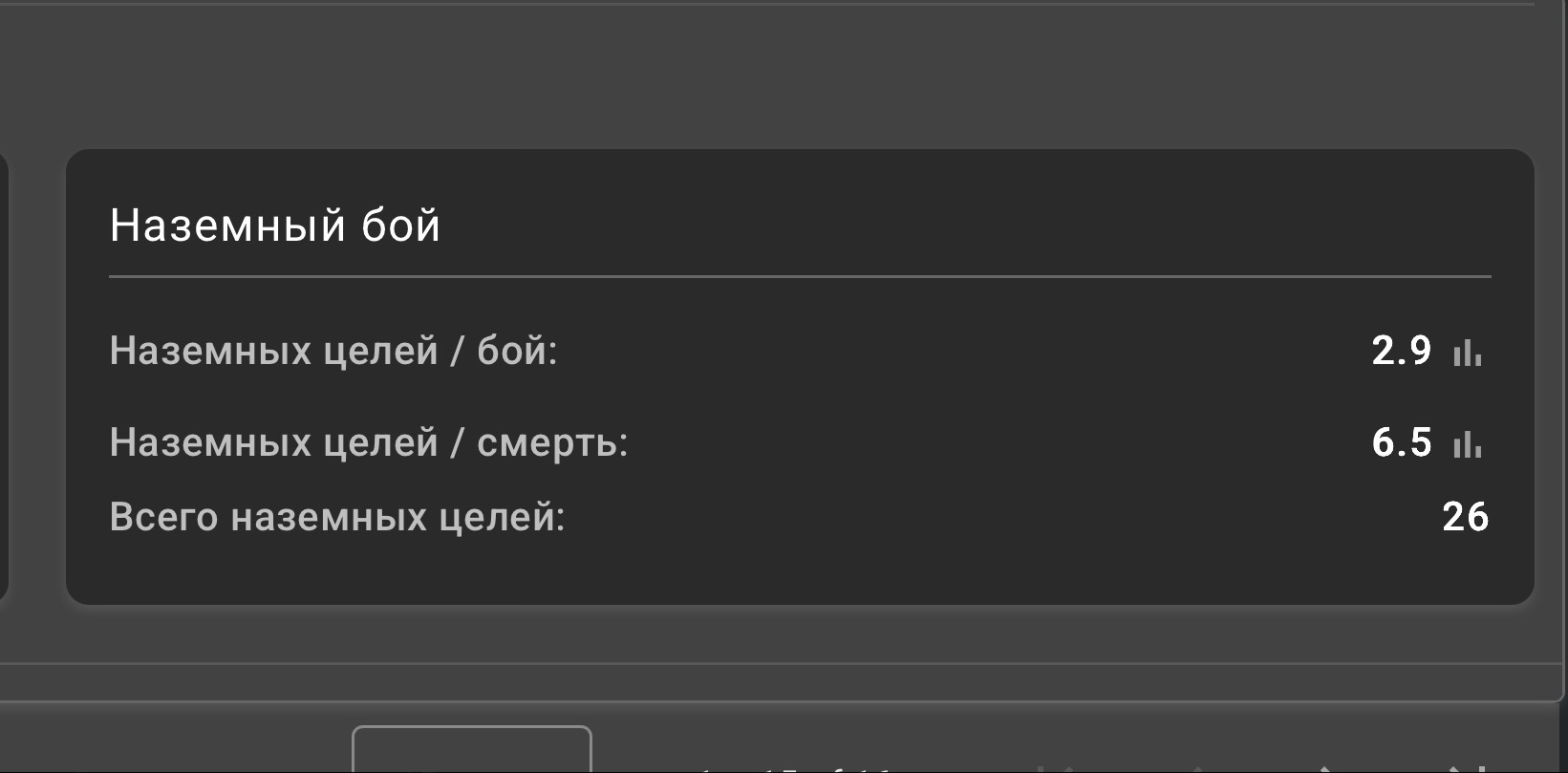Open the chart for ground targets per battle

(1467, 353)
